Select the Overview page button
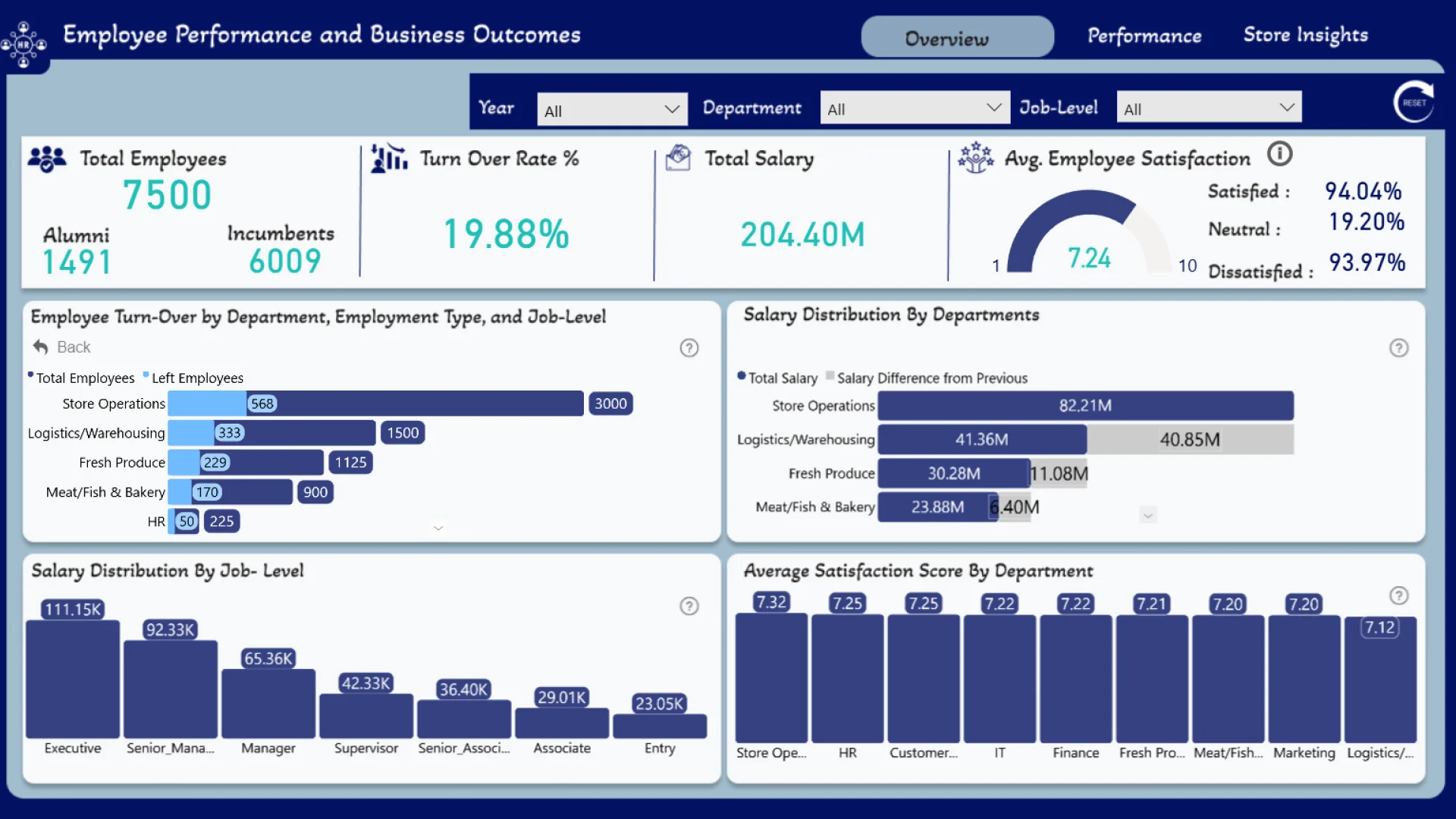Screen dimensions: 1456x819 point(957,37)
